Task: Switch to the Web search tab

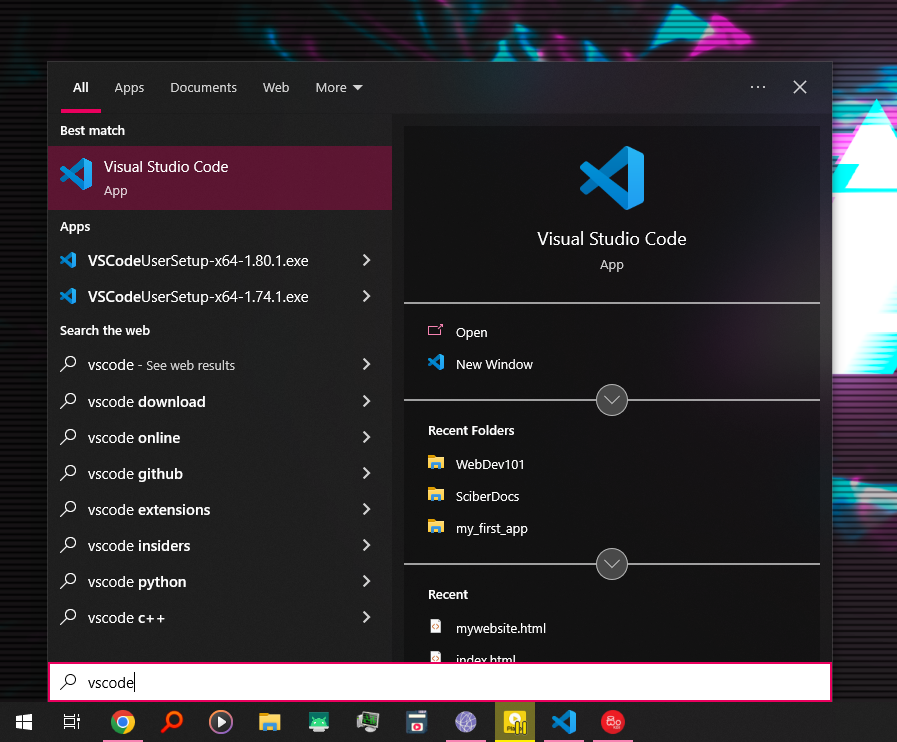Action: pos(276,88)
